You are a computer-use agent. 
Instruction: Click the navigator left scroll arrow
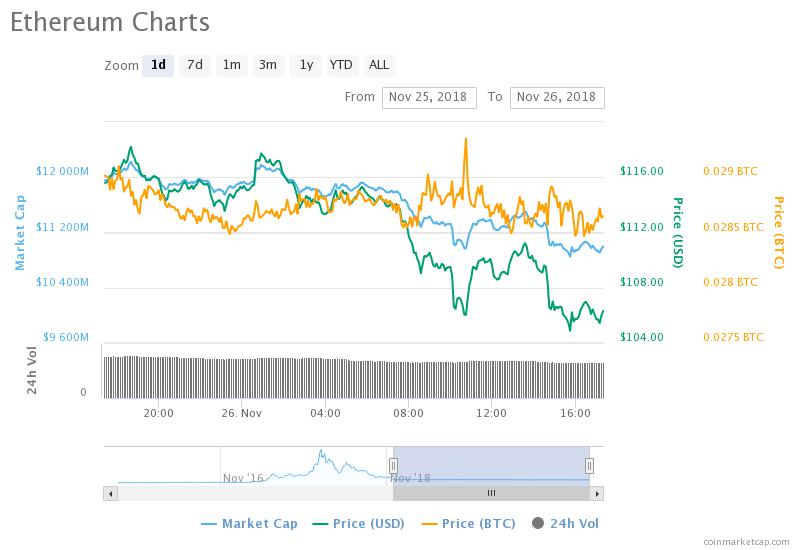pyautogui.click(x=111, y=493)
